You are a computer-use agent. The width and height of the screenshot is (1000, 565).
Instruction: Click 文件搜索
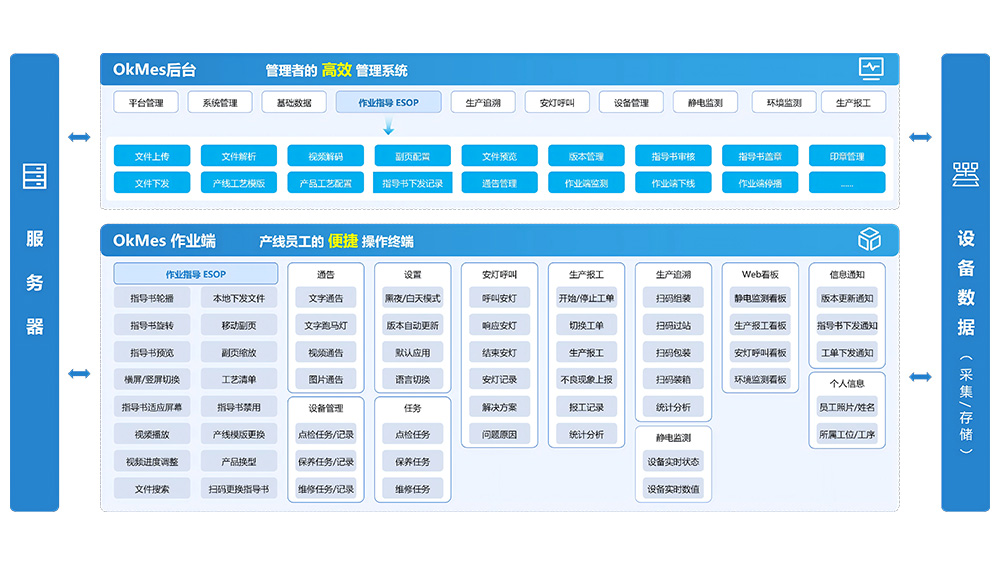coord(152,489)
